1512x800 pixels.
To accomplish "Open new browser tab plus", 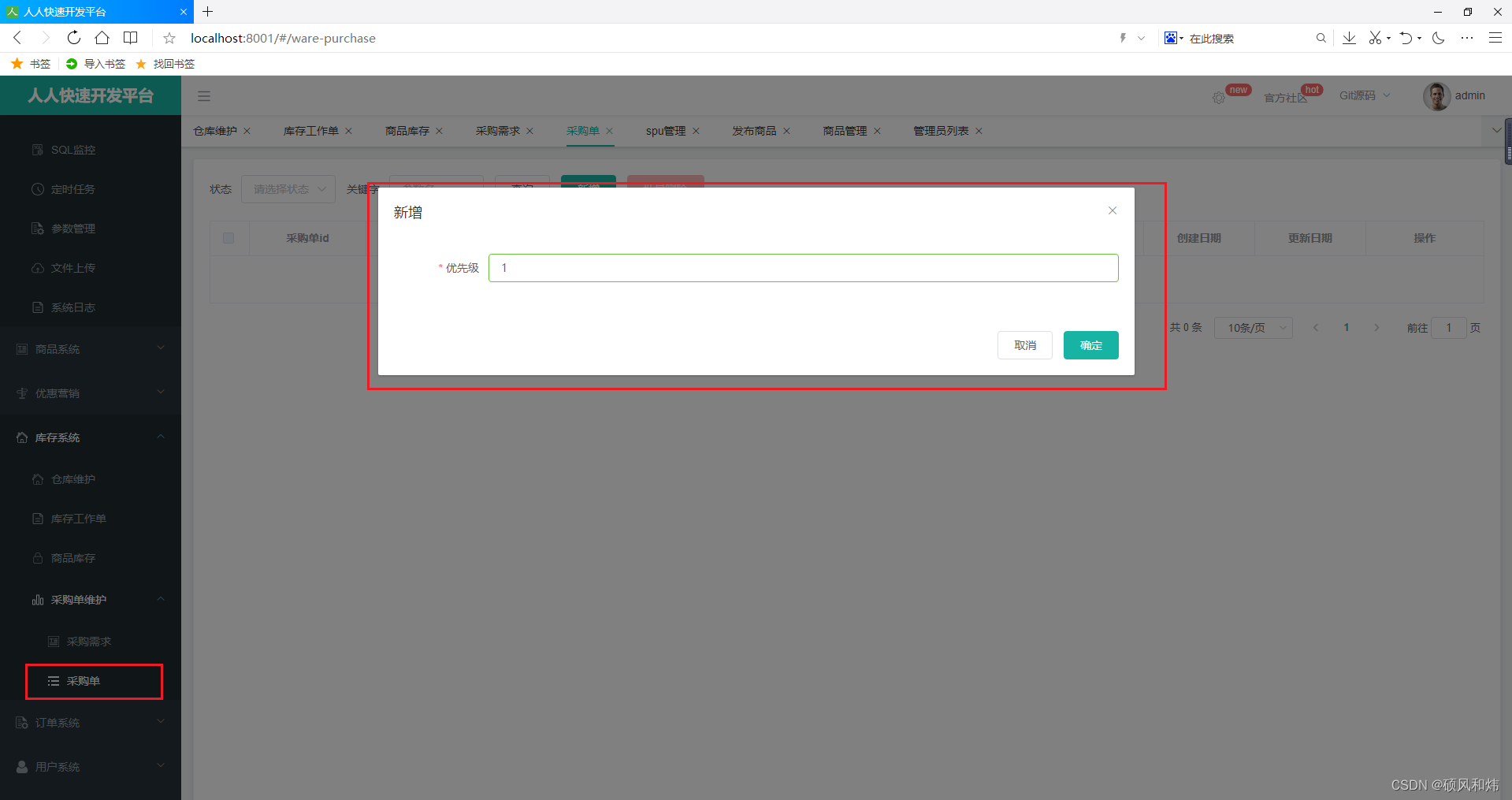I will pyautogui.click(x=207, y=12).
